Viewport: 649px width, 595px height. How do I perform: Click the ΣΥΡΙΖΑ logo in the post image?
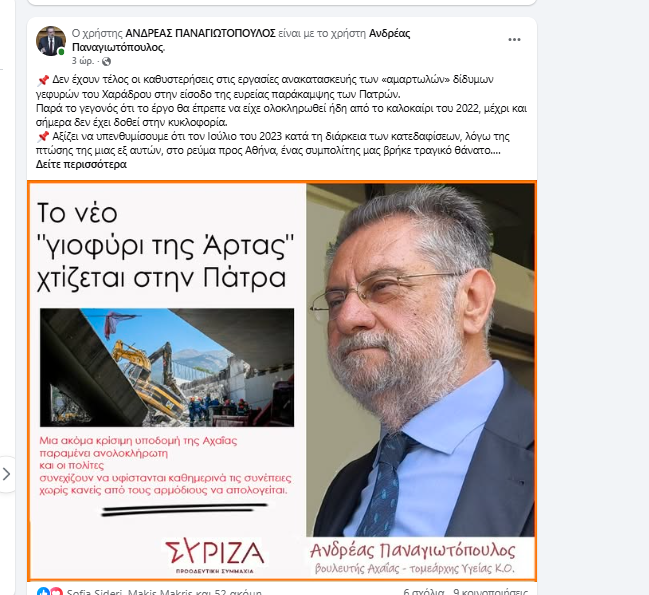(x=214, y=556)
